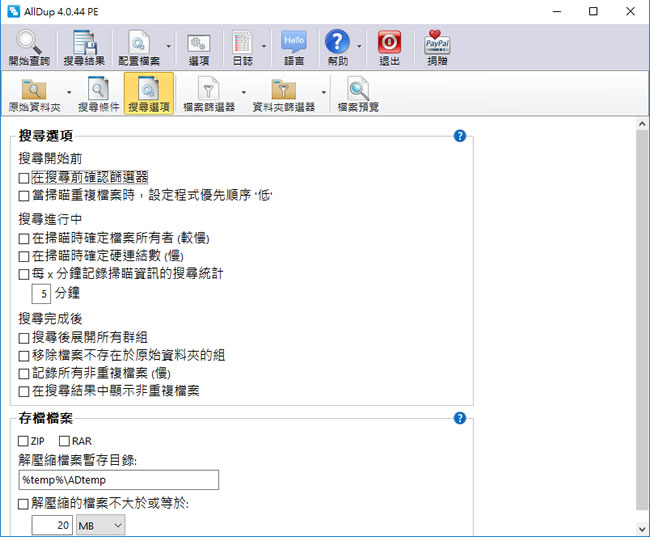Close the AllDup window

(630, 11)
